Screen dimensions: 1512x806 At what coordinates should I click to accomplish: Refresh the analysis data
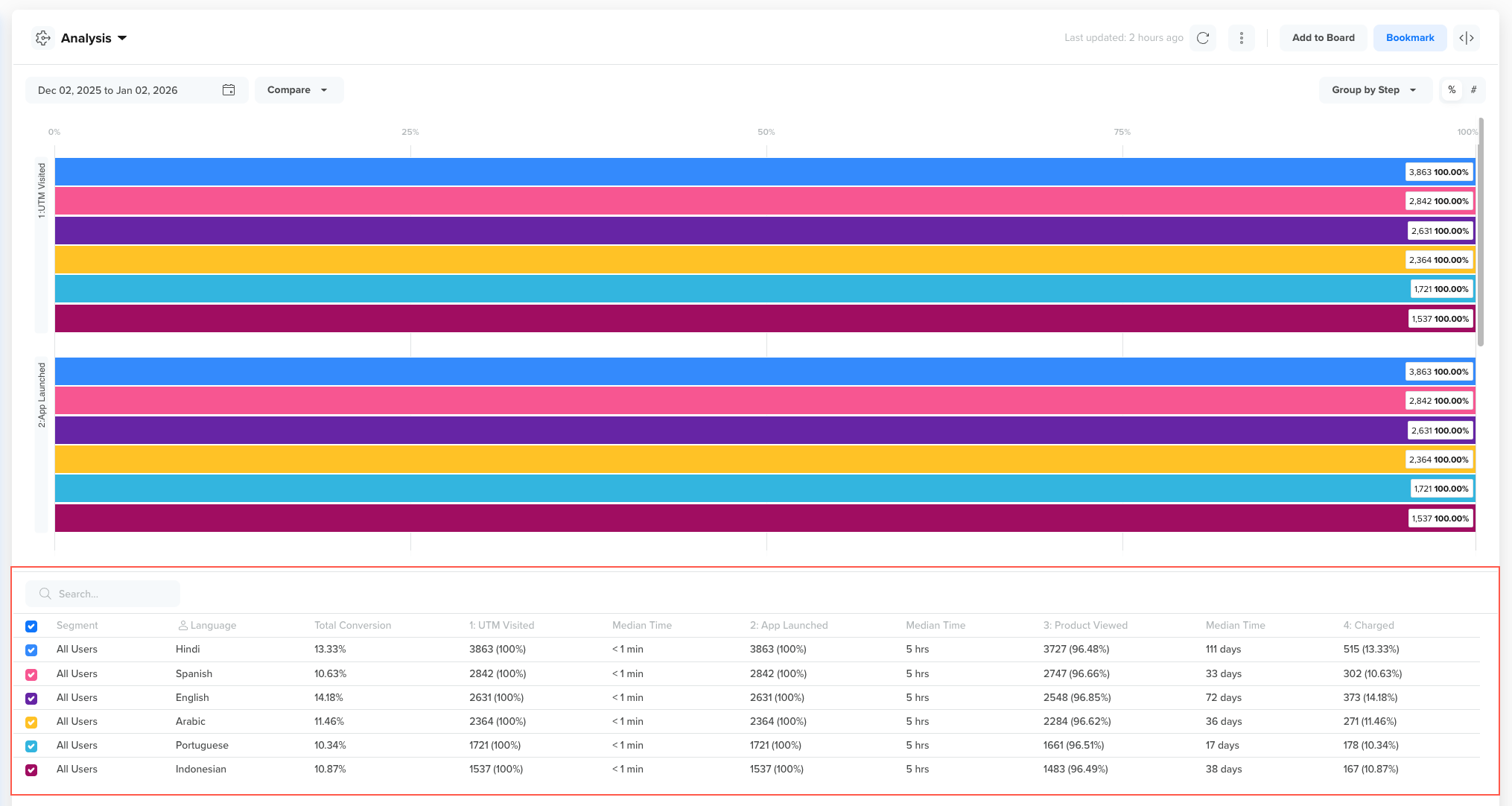[x=1202, y=38]
